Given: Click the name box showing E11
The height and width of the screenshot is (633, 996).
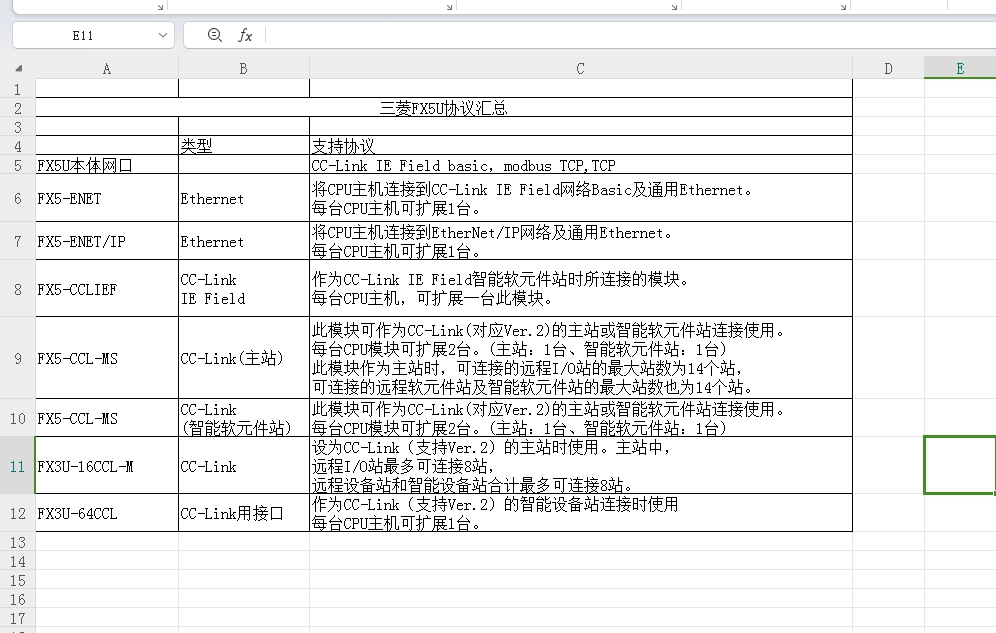Looking at the screenshot, I should tap(83, 35).
